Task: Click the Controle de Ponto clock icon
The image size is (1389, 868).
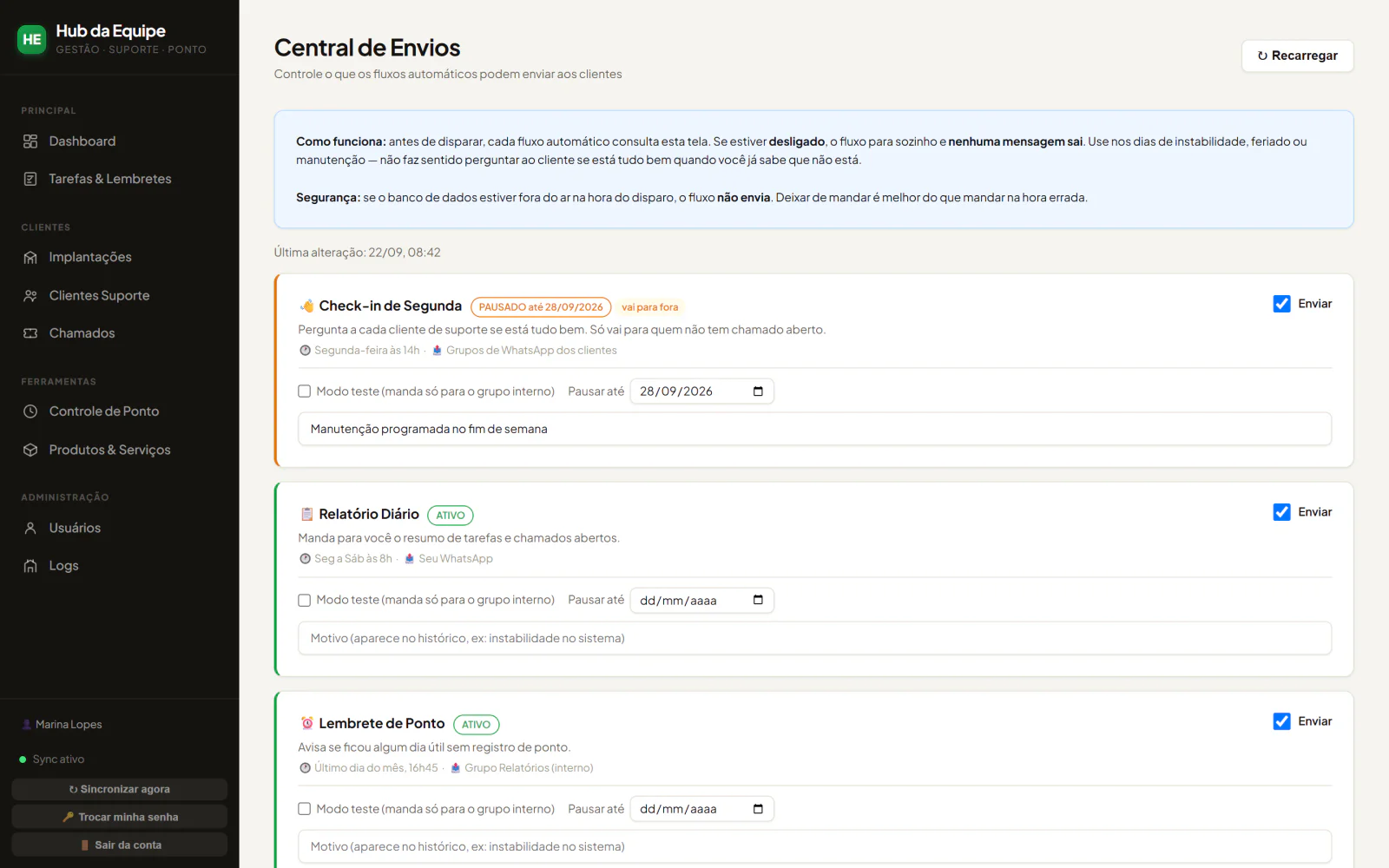Action: 30,411
